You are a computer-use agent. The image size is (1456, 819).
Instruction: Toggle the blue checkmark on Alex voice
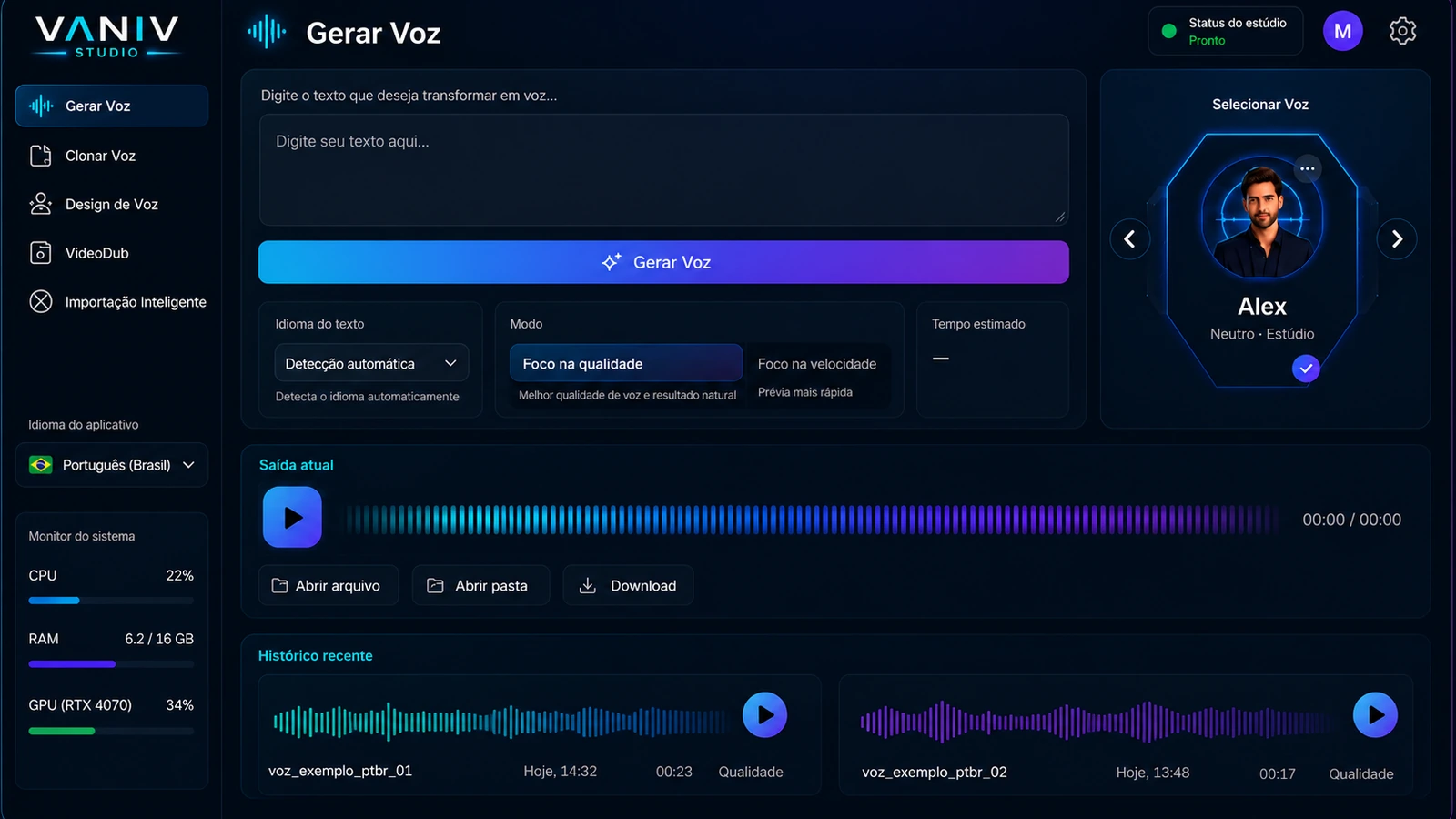click(1306, 369)
